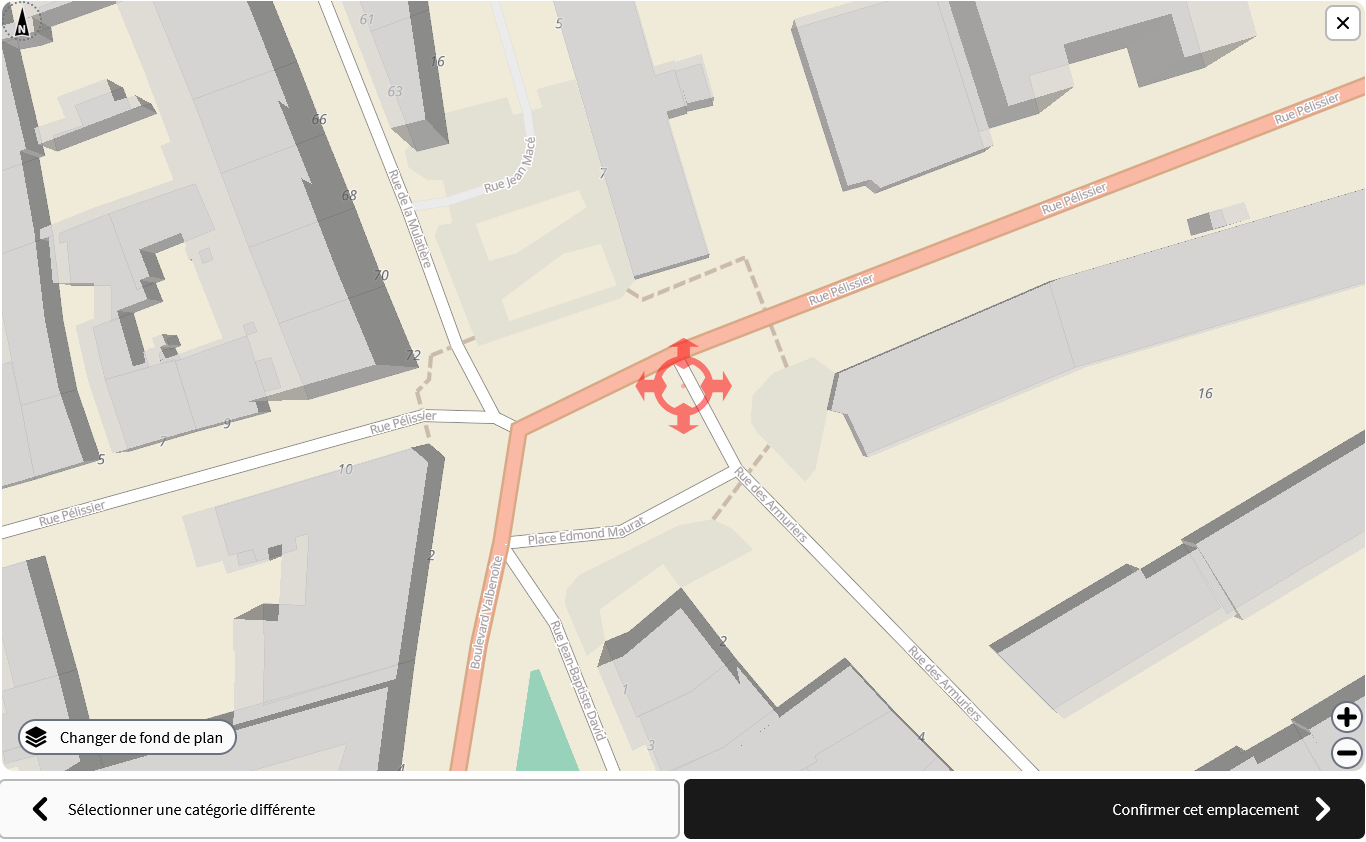Click the back chevron arrow icon
The image size is (1366, 842).
tap(40, 809)
